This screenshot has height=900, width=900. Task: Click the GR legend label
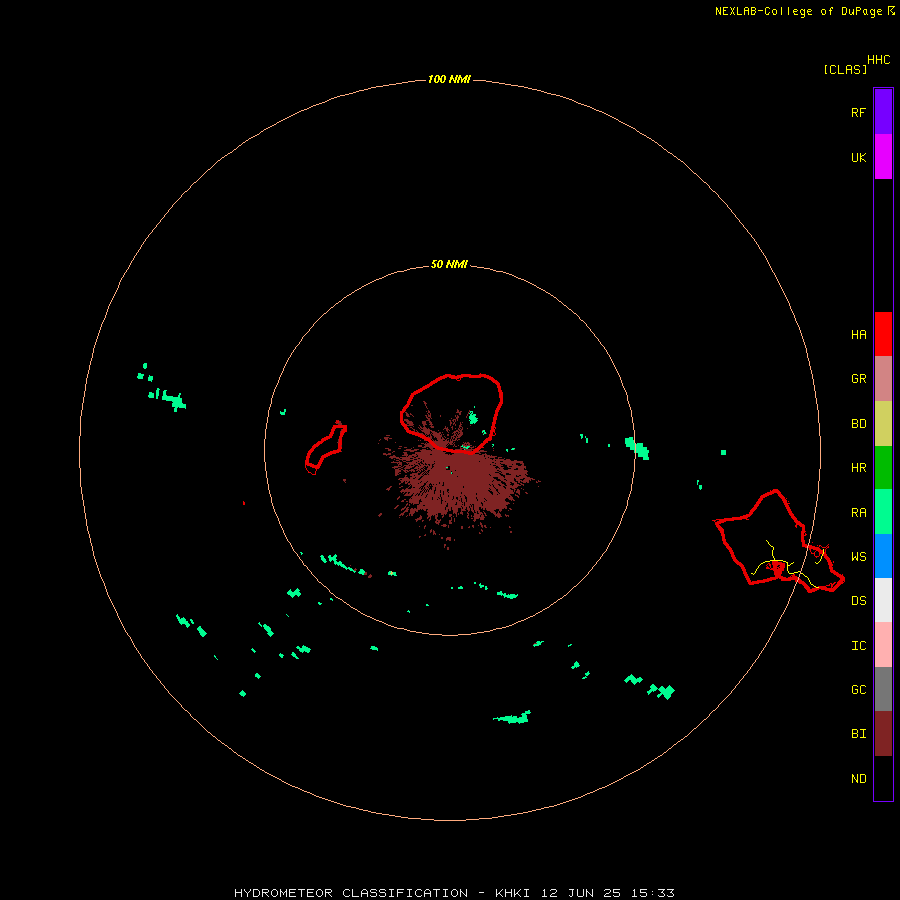(858, 379)
